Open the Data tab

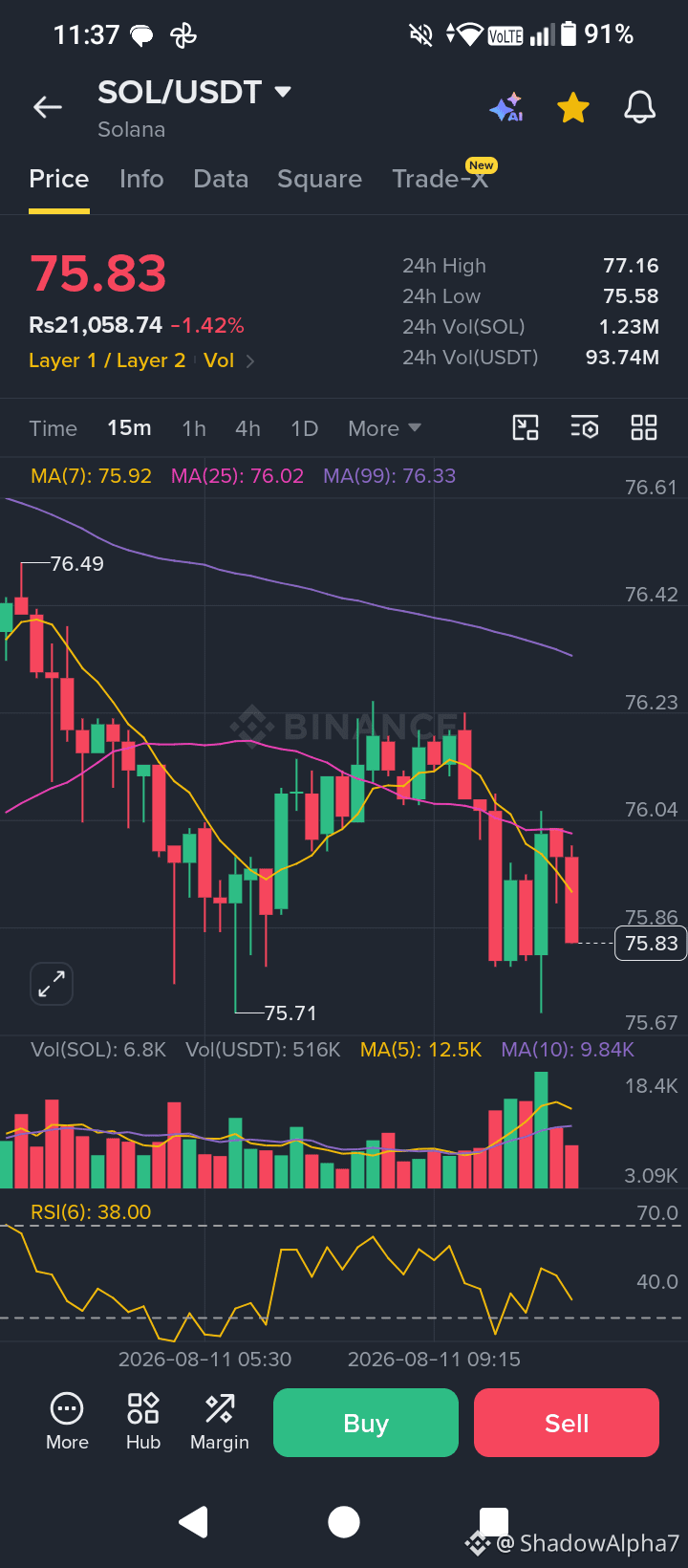click(221, 180)
